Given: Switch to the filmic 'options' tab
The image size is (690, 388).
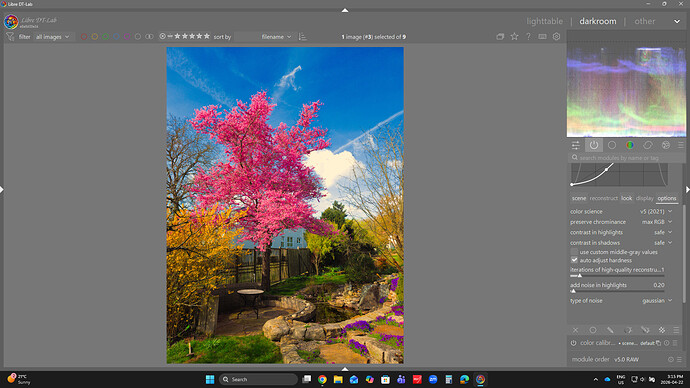Looking at the screenshot, I should click(667, 198).
